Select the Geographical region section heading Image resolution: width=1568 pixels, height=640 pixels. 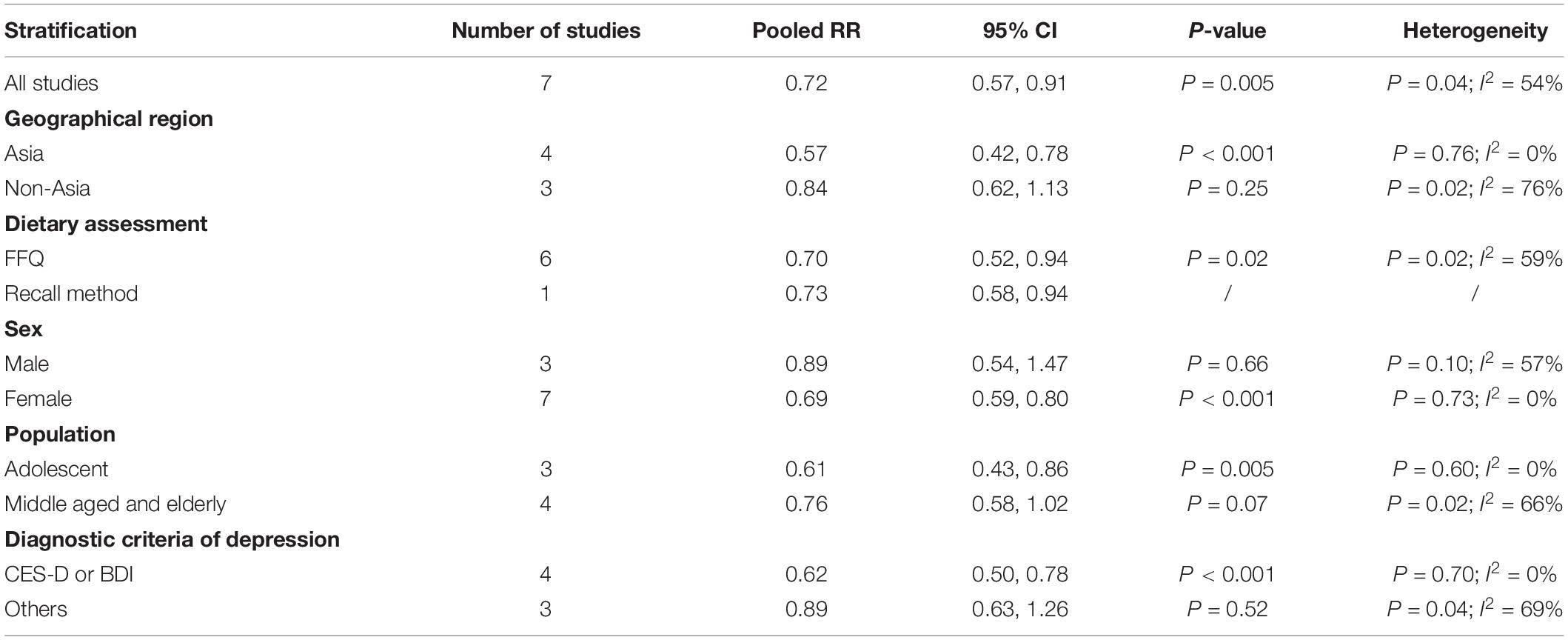[x=109, y=119]
